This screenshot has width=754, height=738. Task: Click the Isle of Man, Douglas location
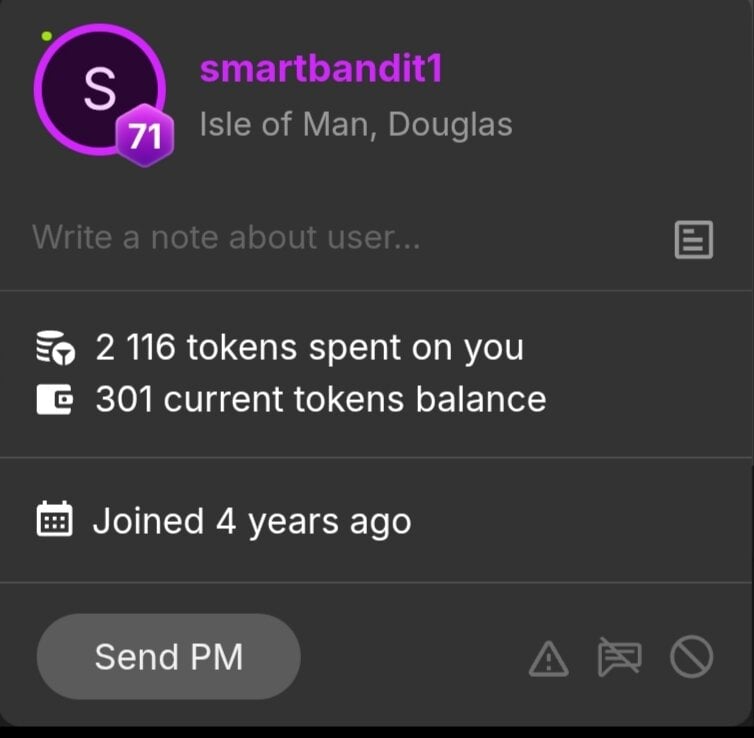[356, 125]
